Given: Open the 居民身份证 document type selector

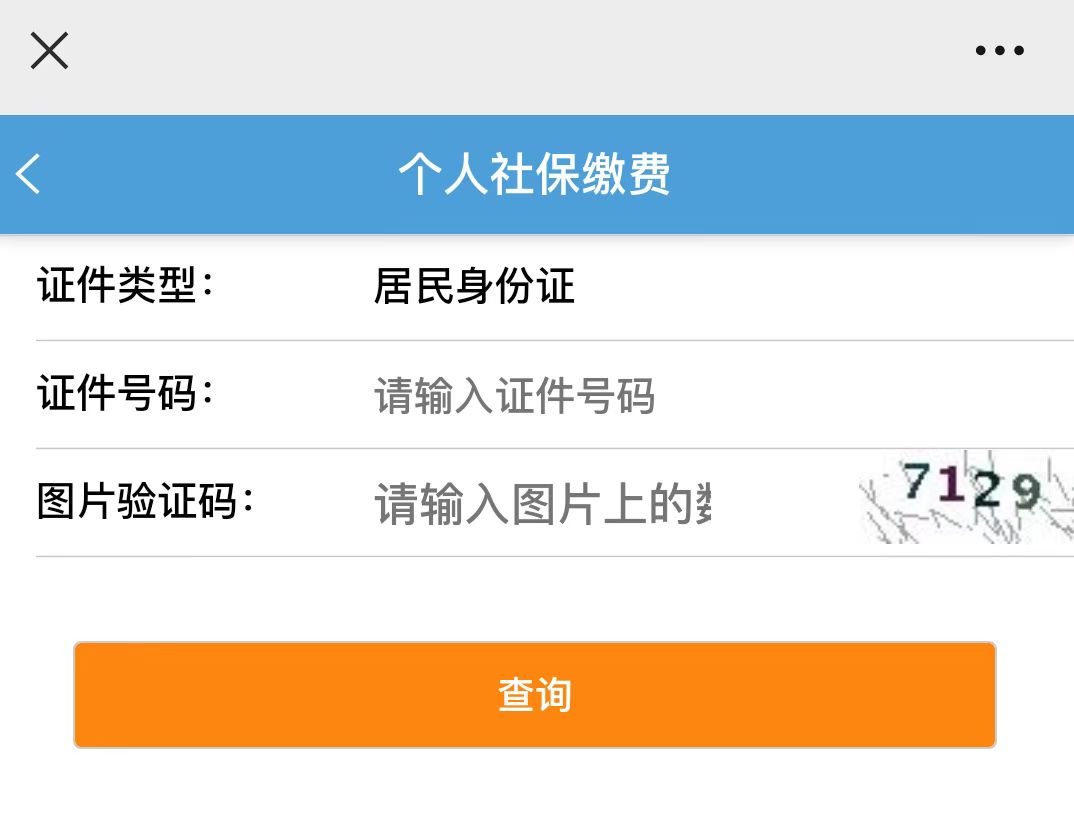Looking at the screenshot, I should pyautogui.click(x=474, y=287).
